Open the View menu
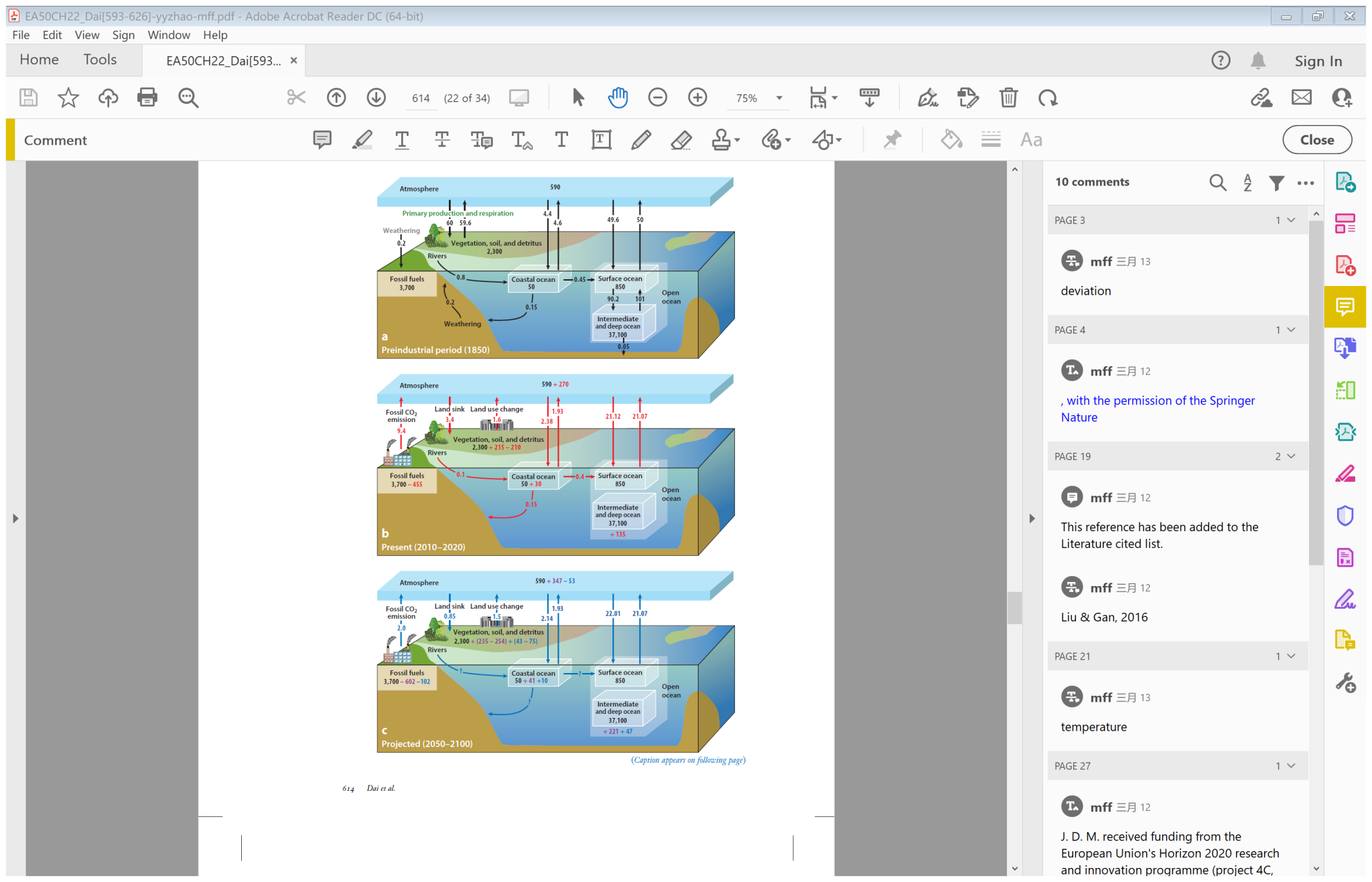The height and width of the screenshot is (882, 1372). [x=86, y=35]
